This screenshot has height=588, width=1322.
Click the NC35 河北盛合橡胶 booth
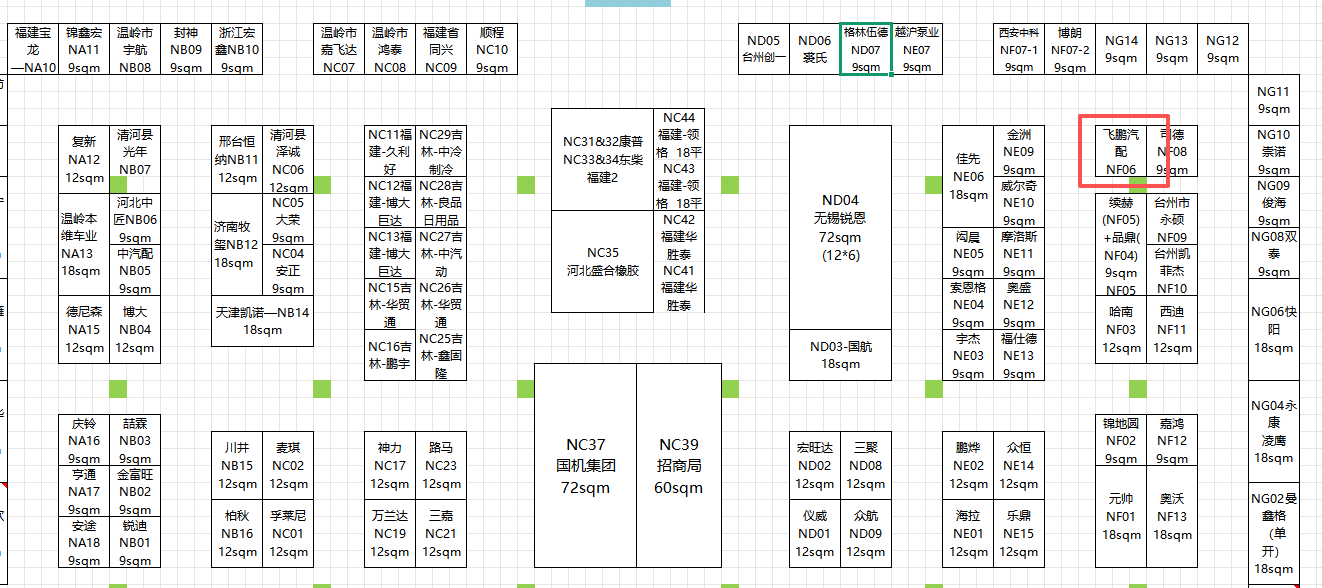click(602, 261)
